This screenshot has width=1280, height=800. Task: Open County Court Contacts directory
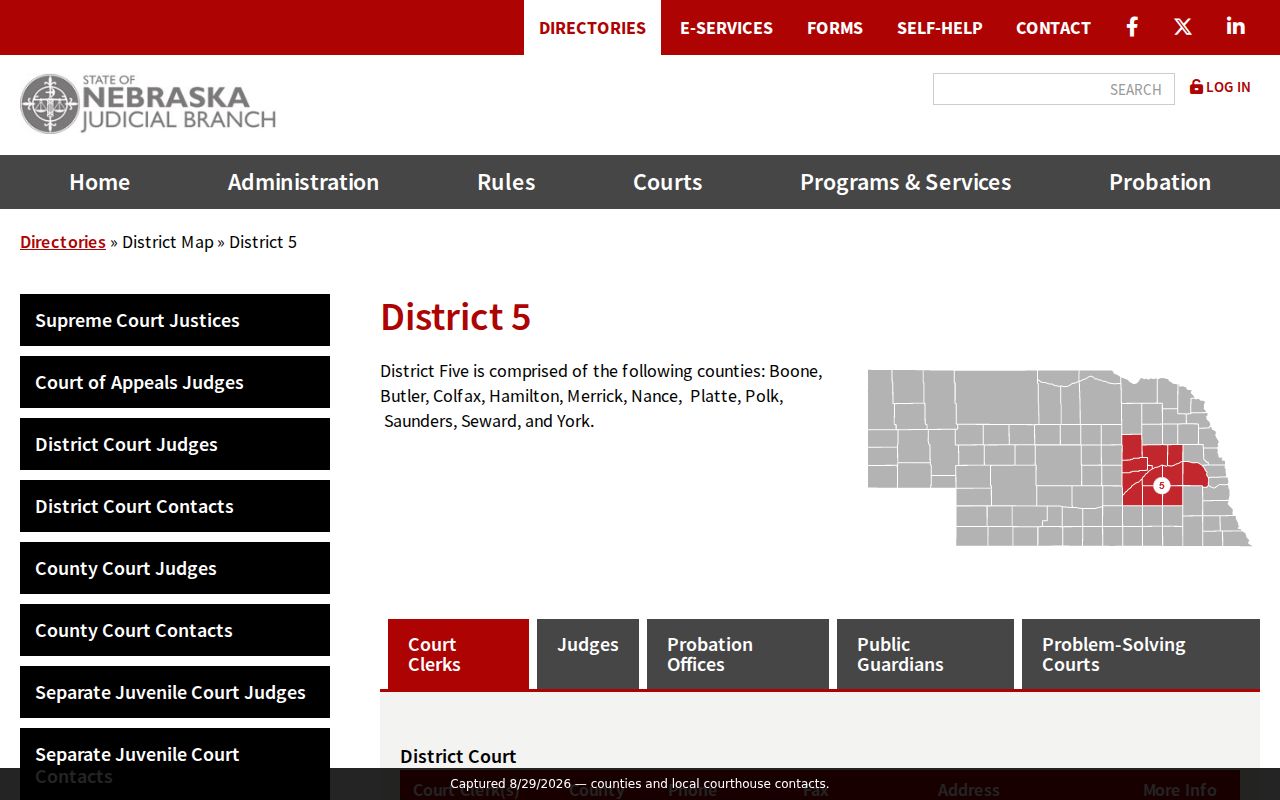[x=175, y=630]
